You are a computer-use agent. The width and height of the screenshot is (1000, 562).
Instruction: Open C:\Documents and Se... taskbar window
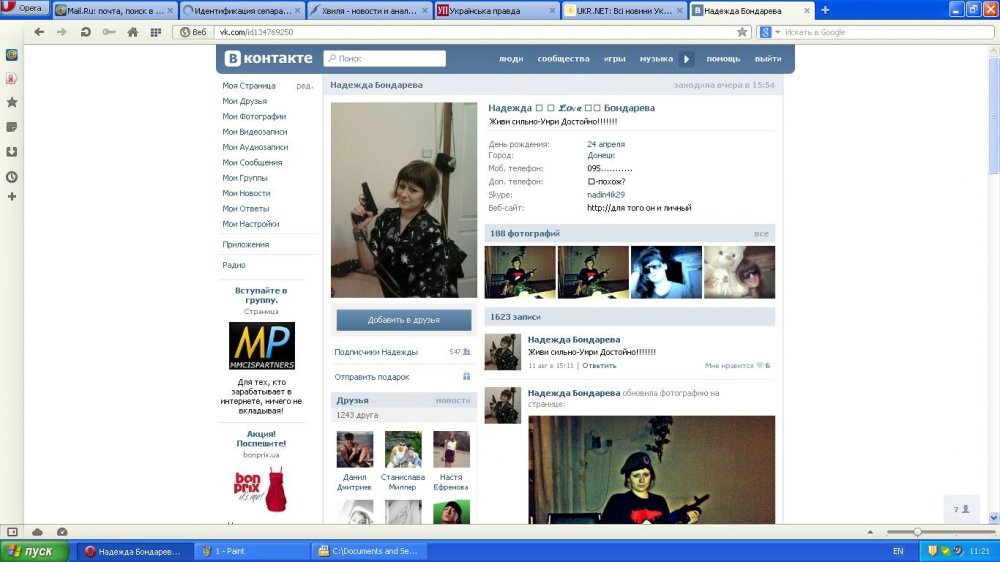[x=368, y=551]
